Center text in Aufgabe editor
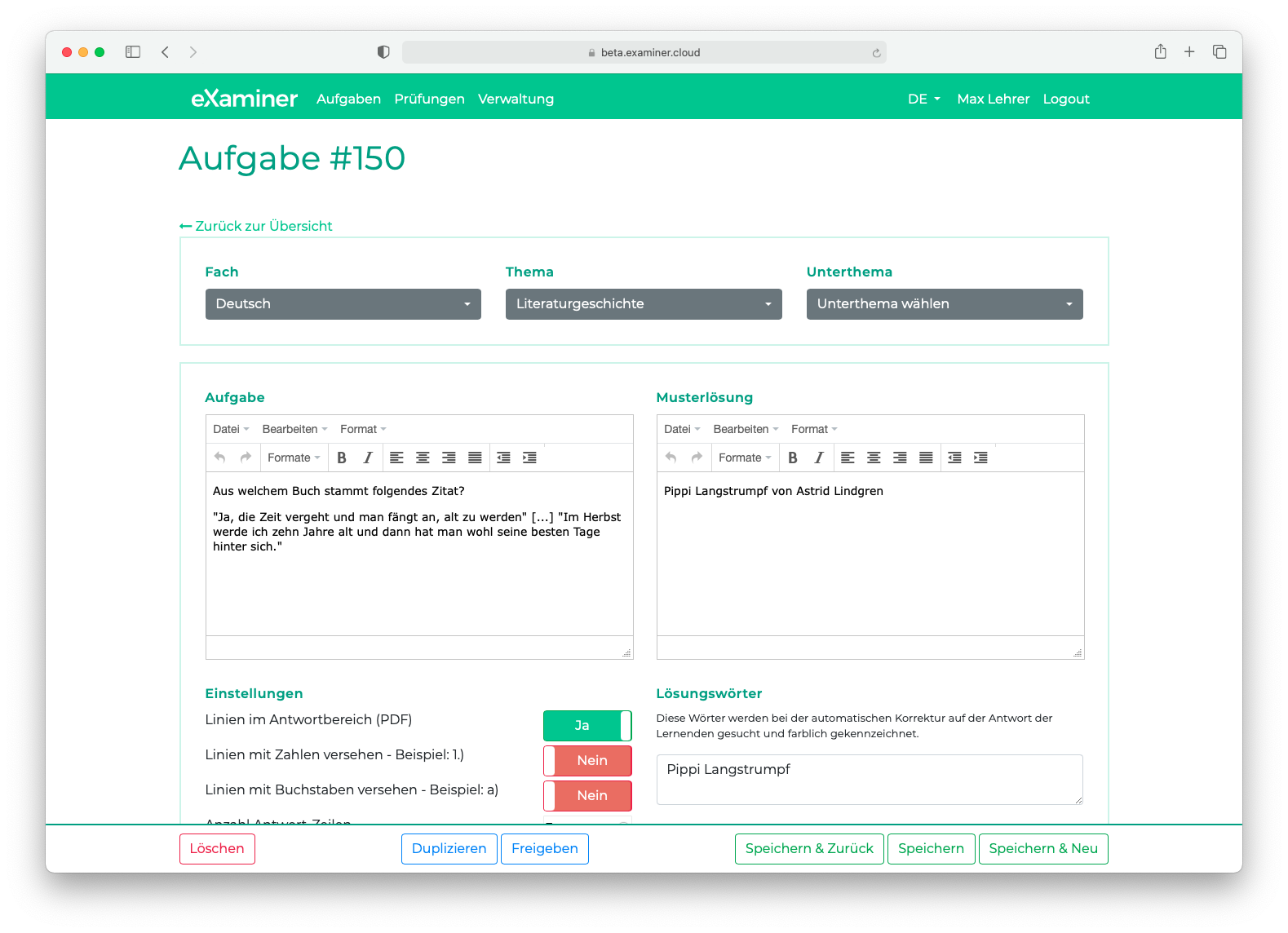The image size is (1288, 933). [423, 458]
